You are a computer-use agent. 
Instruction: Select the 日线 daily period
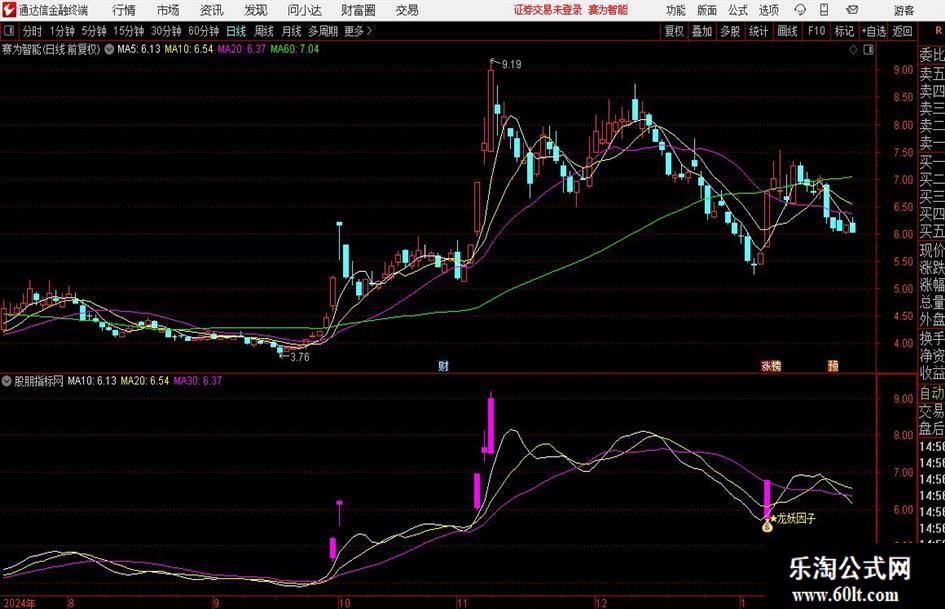click(x=236, y=31)
